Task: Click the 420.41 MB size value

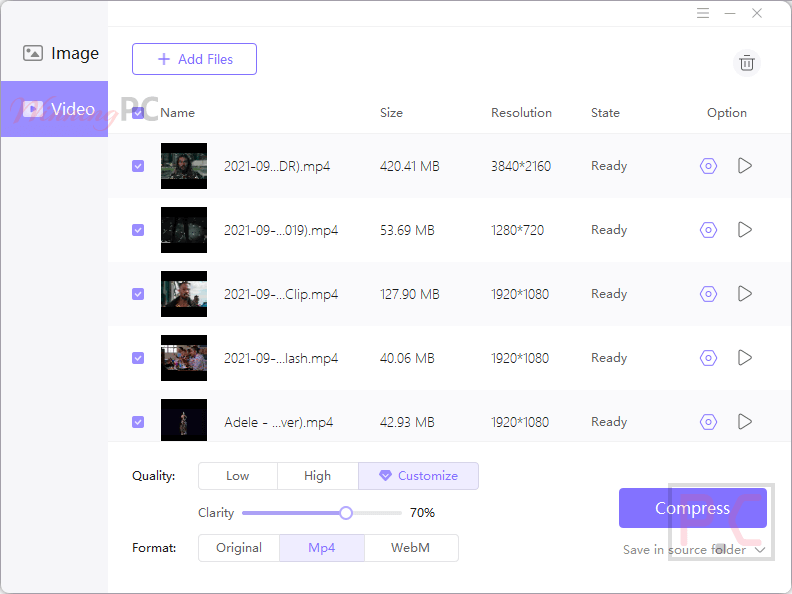Action: pyautogui.click(x=410, y=166)
